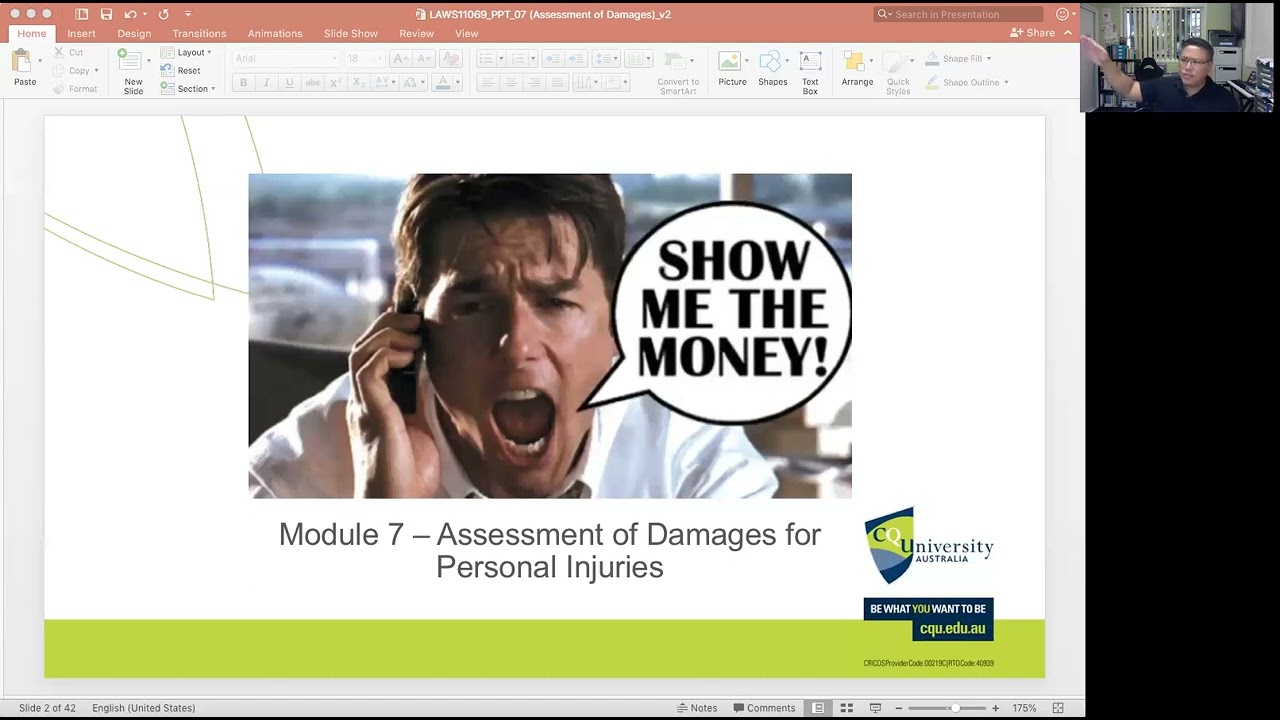Open the Shapes gallery

pyautogui.click(x=772, y=69)
